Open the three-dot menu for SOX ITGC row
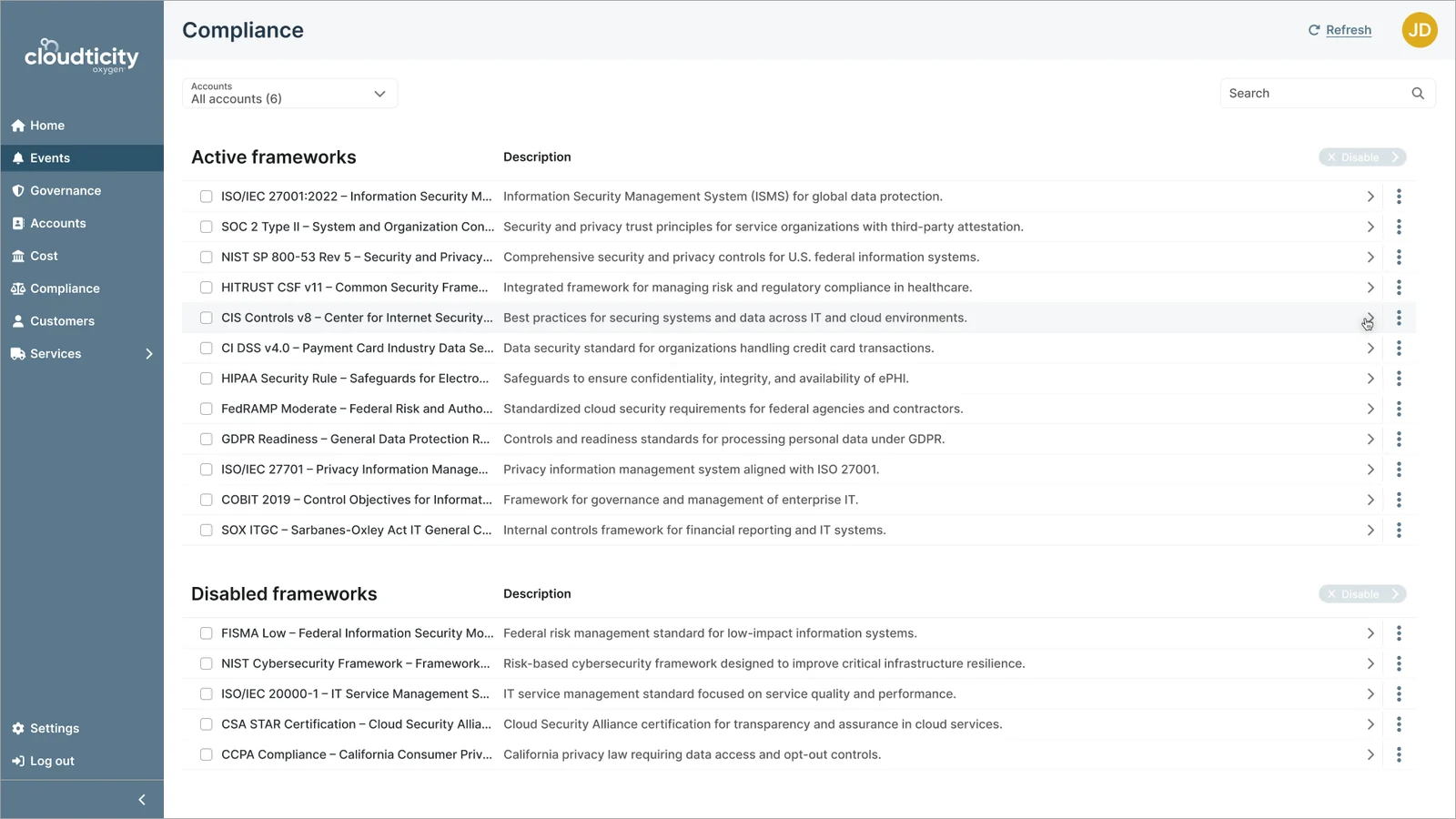This screenshot has width=1456, height=819. click(1399, 531)
